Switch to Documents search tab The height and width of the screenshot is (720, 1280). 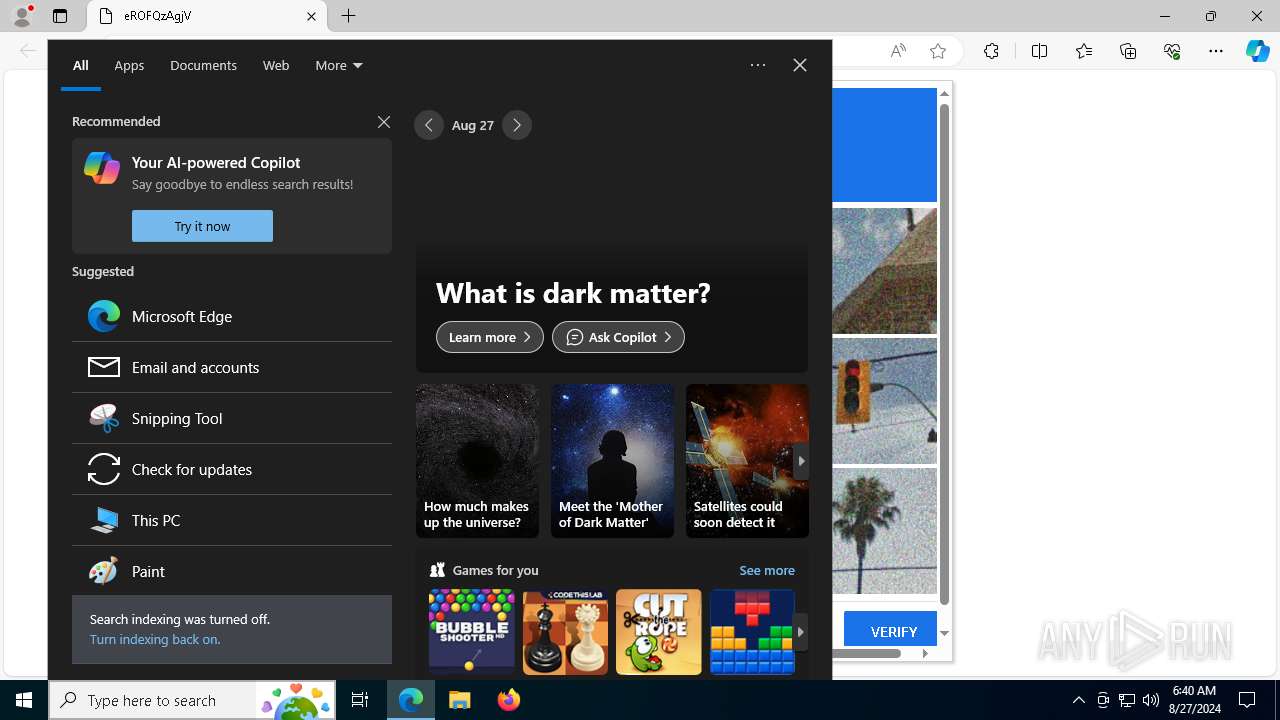pos(203,65)
